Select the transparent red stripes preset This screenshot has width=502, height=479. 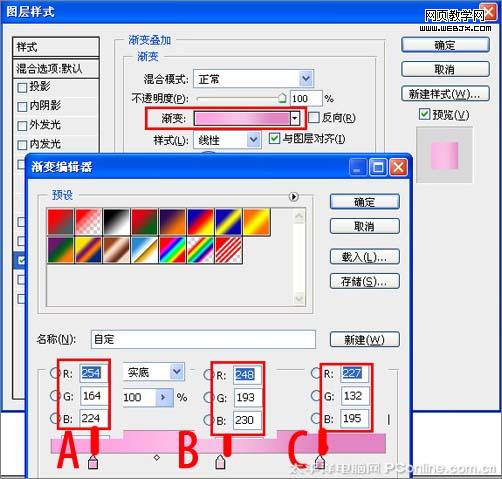pyautogui.click(x=229, y=250)
